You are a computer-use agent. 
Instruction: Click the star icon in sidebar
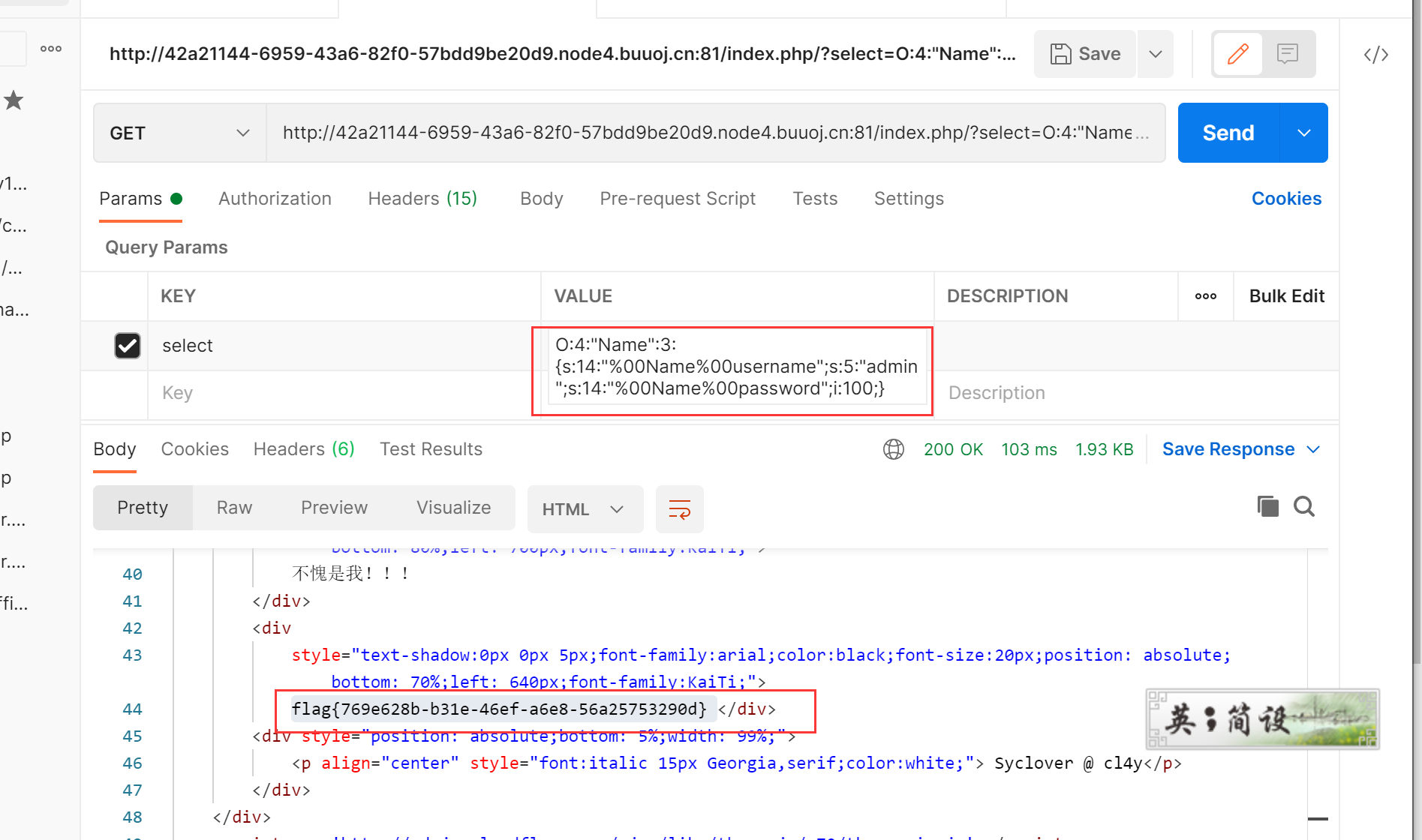[x=14, y=100]
